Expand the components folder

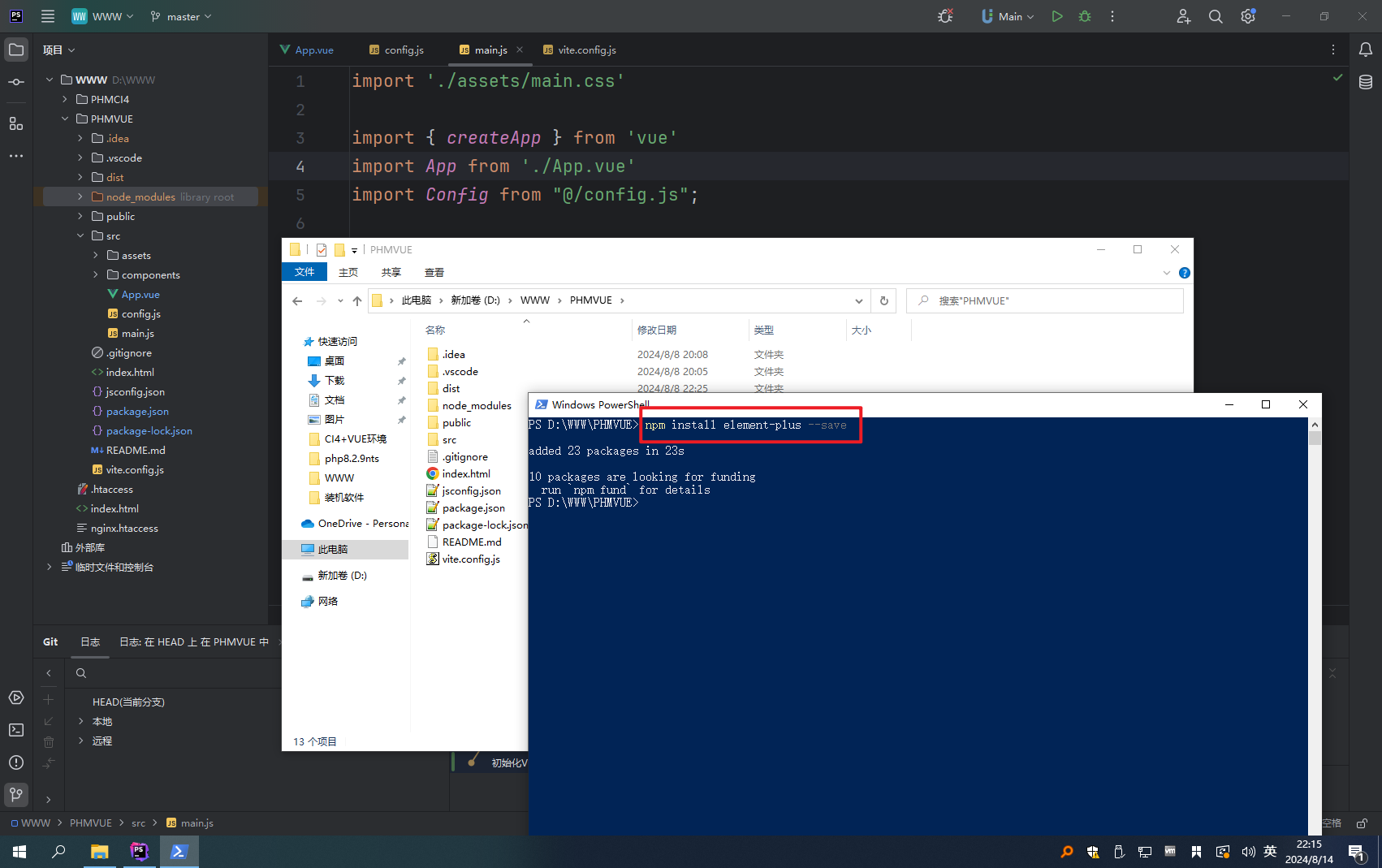coord(95,274)
